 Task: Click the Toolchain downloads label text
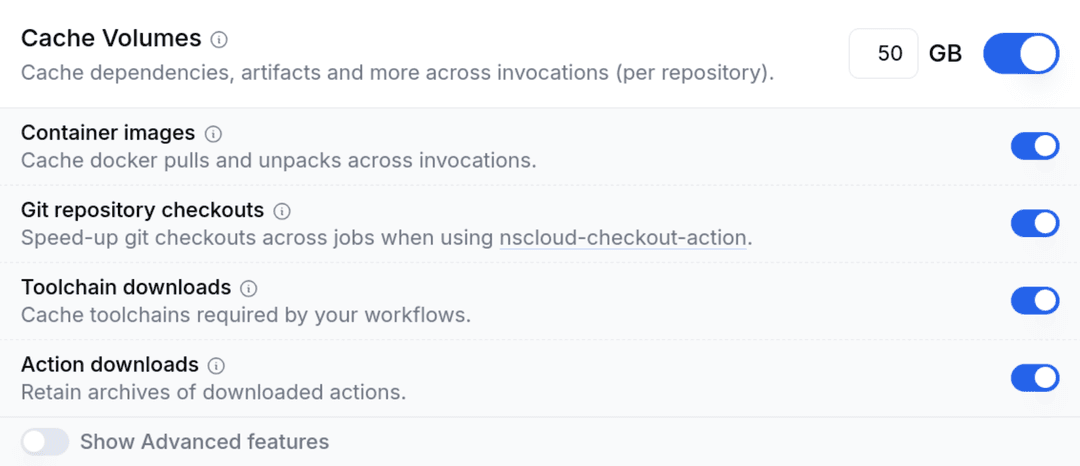point(126,287)
